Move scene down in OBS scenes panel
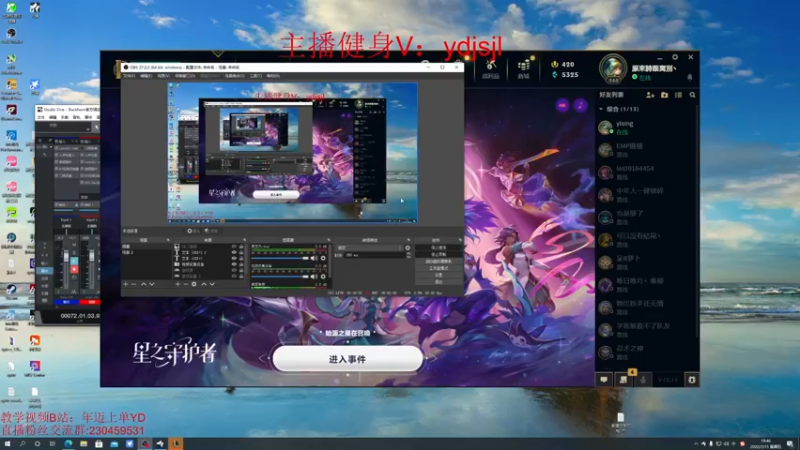The image size is (800, 450). click(x=152, y=284)
